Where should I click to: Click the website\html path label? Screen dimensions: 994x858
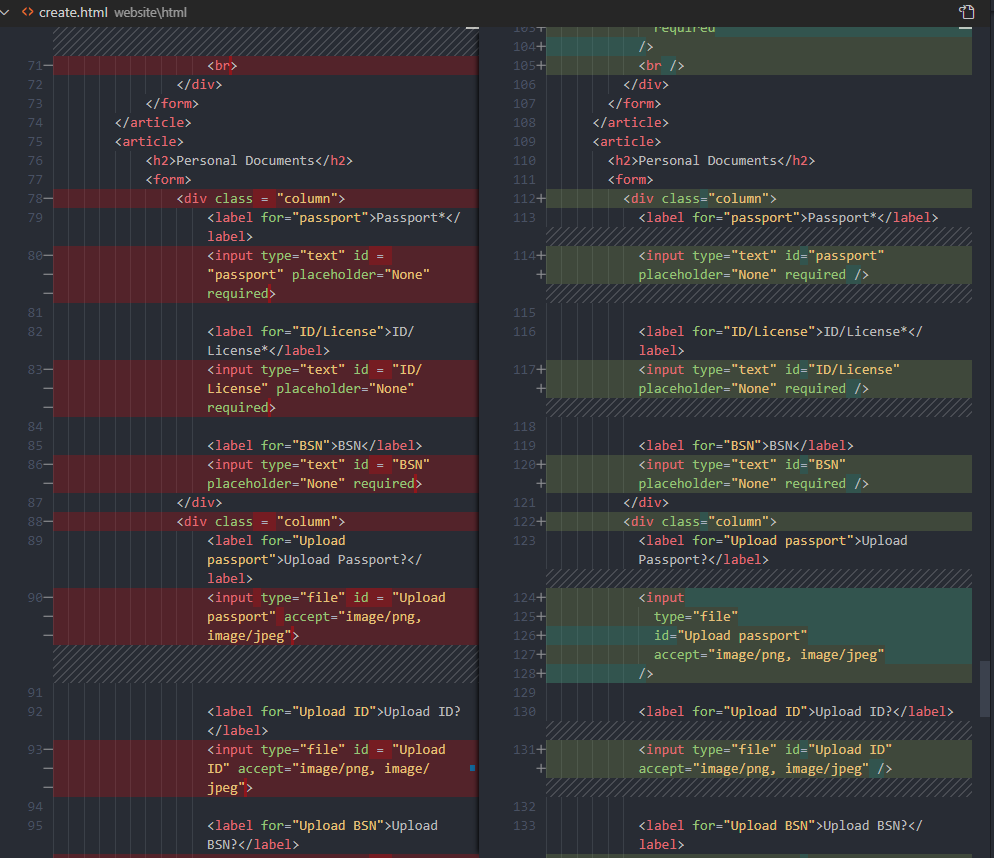pos(150,13)
